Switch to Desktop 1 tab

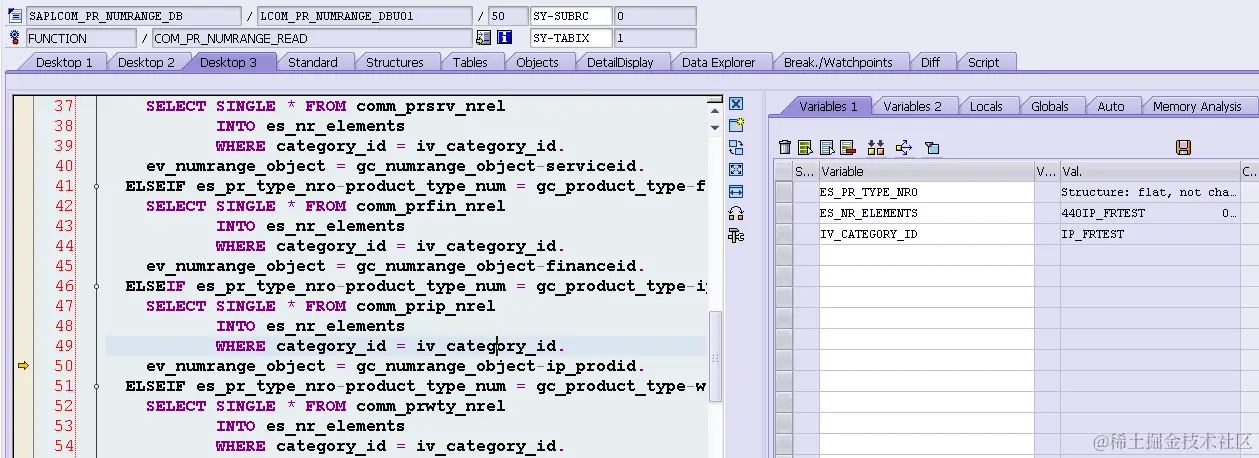pyautogui.click(x=64, y=62)
